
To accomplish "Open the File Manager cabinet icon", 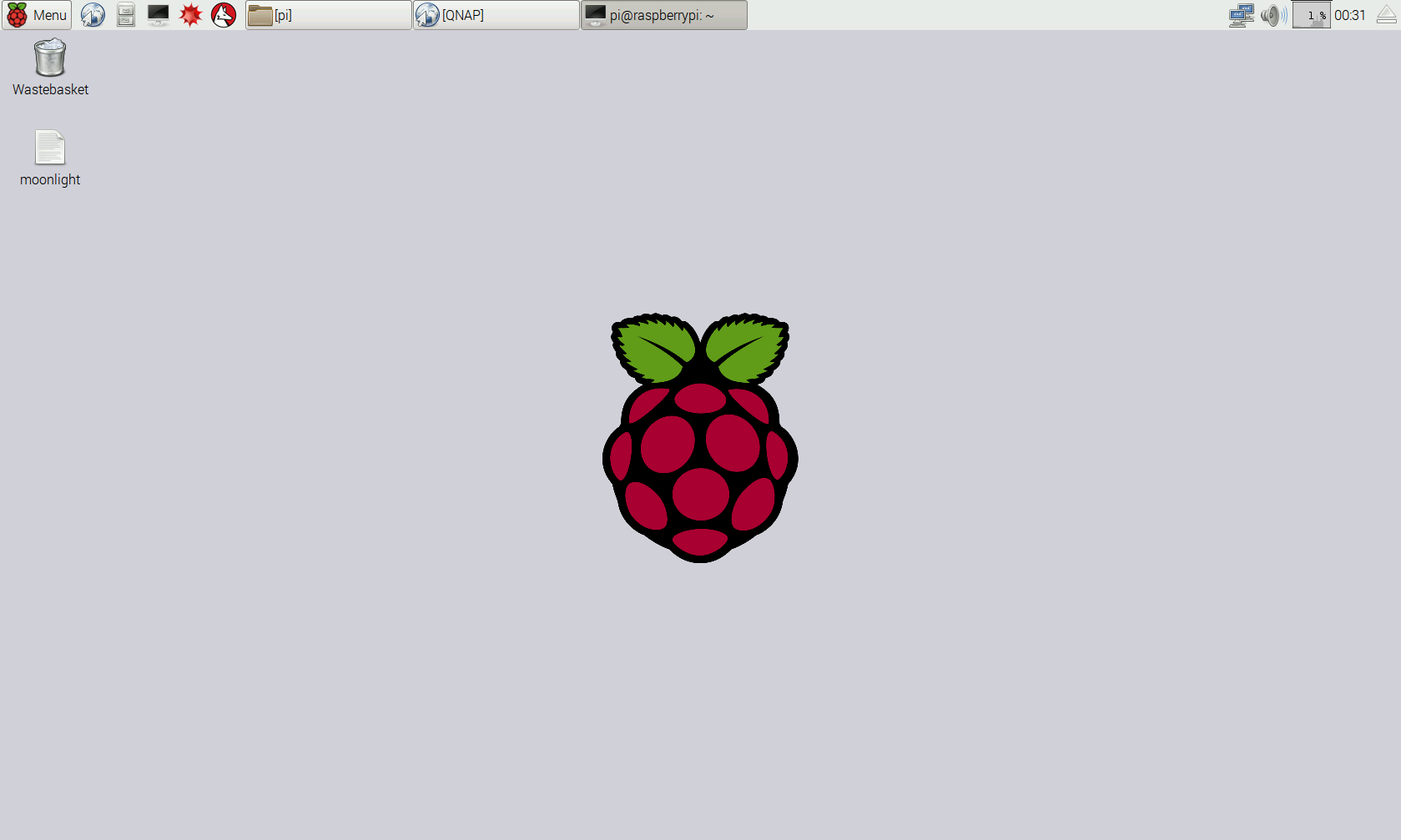I will [x=125, y=14].
